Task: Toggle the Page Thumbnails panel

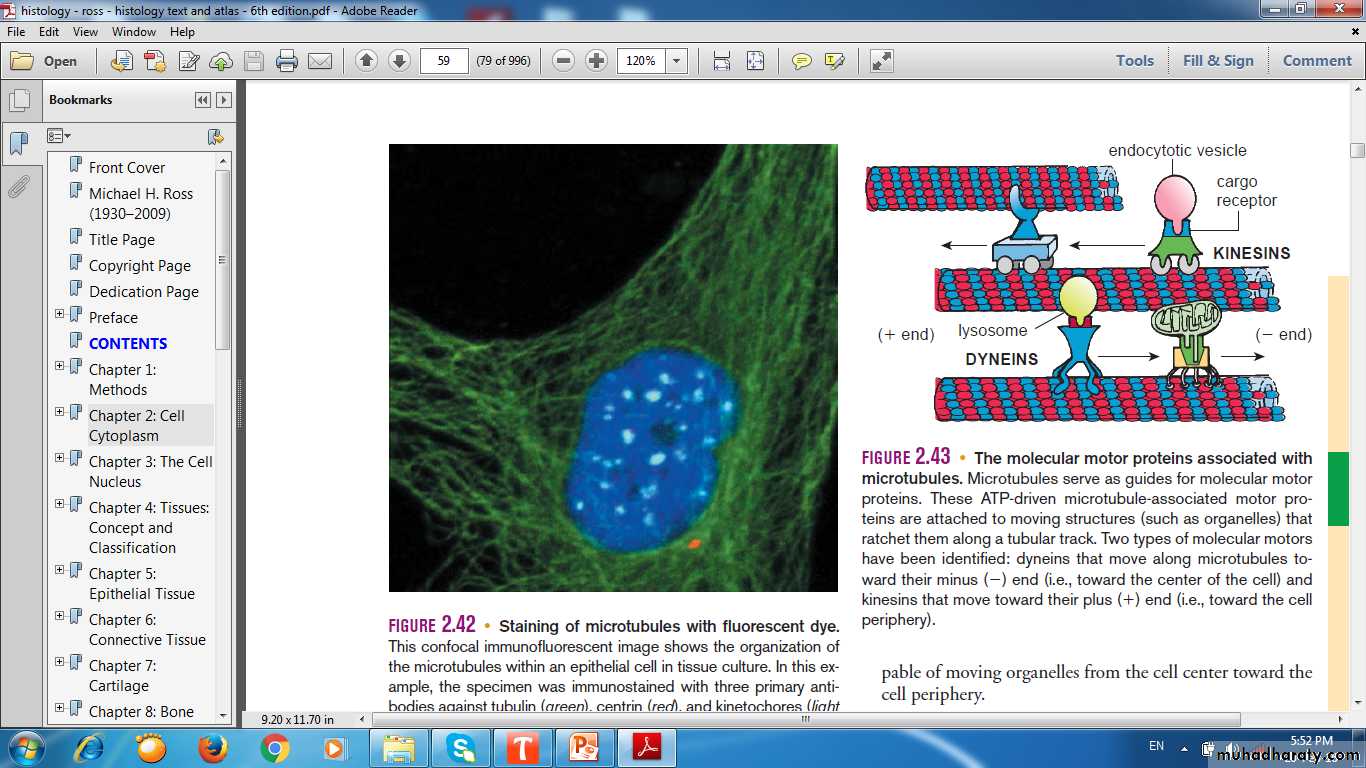Action: [x=18, y=101]
